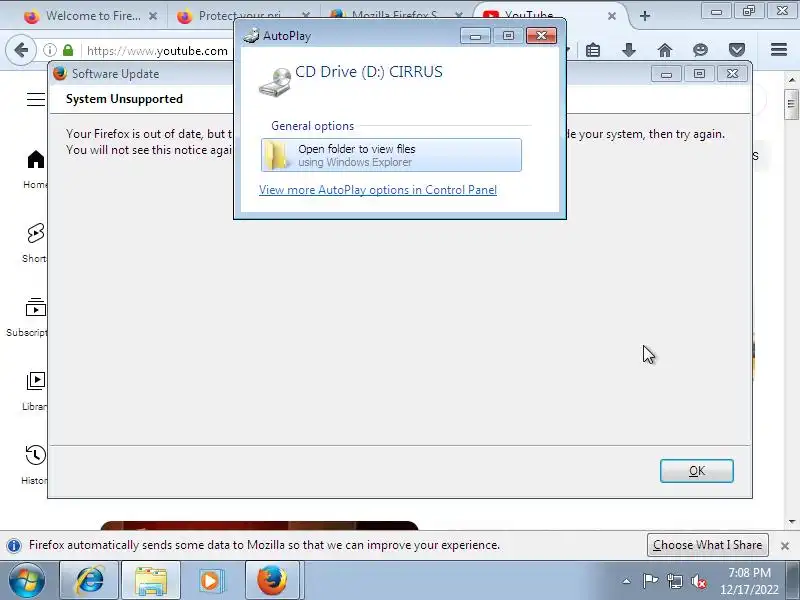
Task: Go to the Firefox home page icon
Action: (x=664, y=50)
